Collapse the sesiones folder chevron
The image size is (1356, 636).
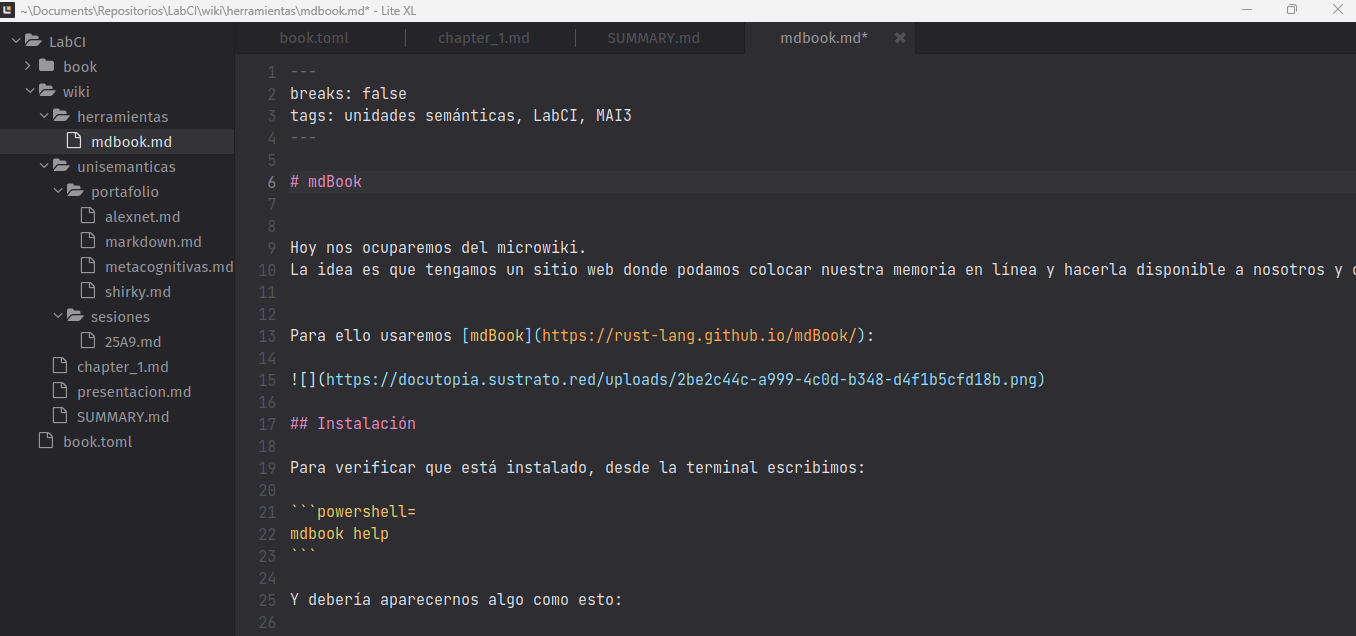coord(57,316)
